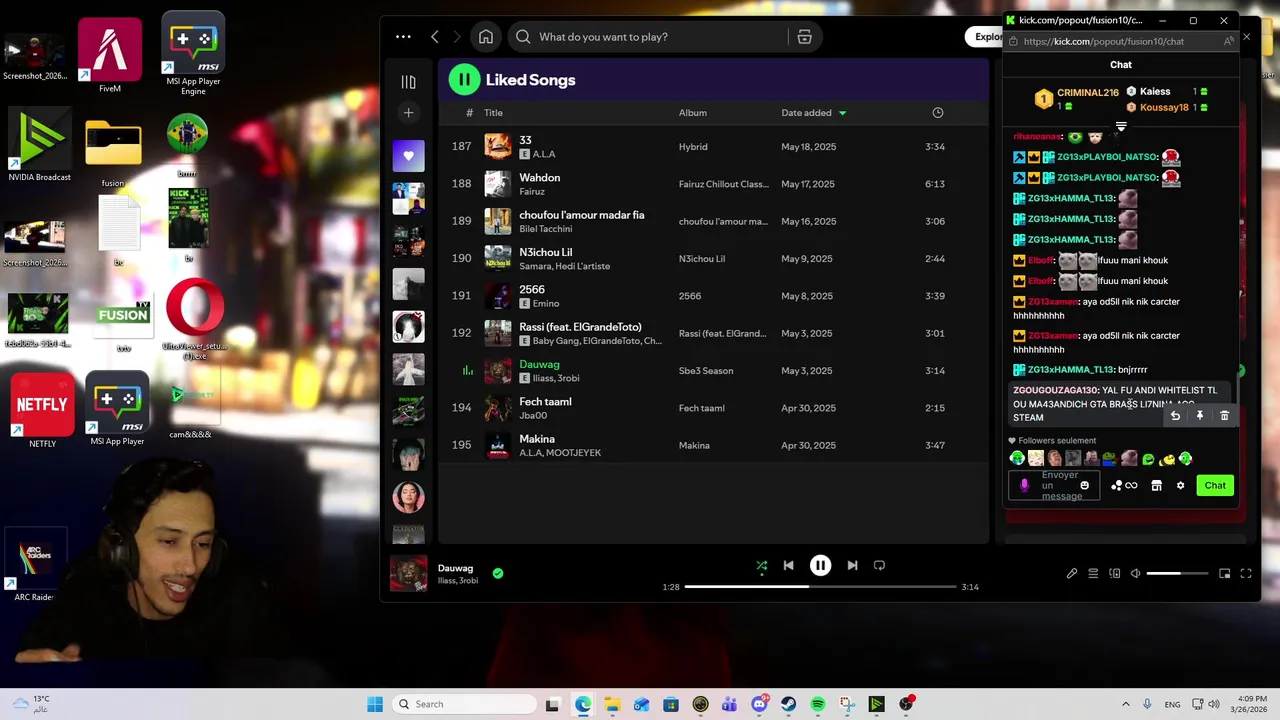The height and width of the screenshot is (720, 1280).
Task: Skip to the next track
Action: 852,565
